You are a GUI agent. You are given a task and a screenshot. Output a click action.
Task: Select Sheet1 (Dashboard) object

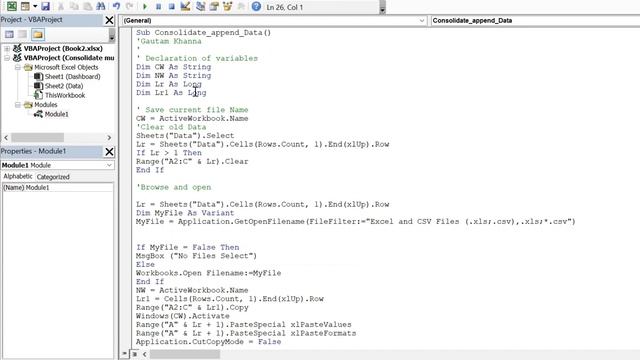[x=72, y=77]
